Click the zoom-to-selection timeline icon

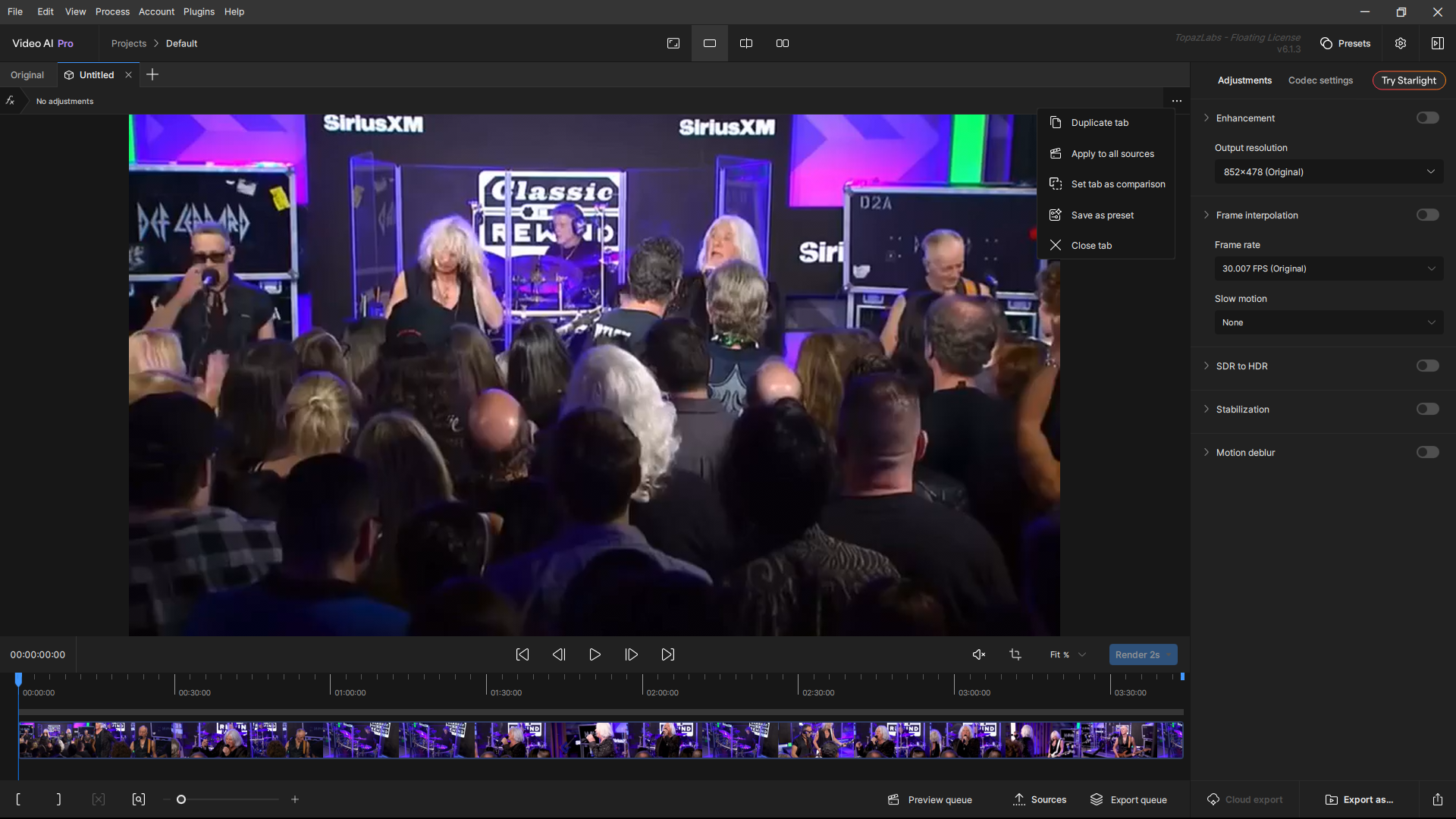[x=139, y=799]
